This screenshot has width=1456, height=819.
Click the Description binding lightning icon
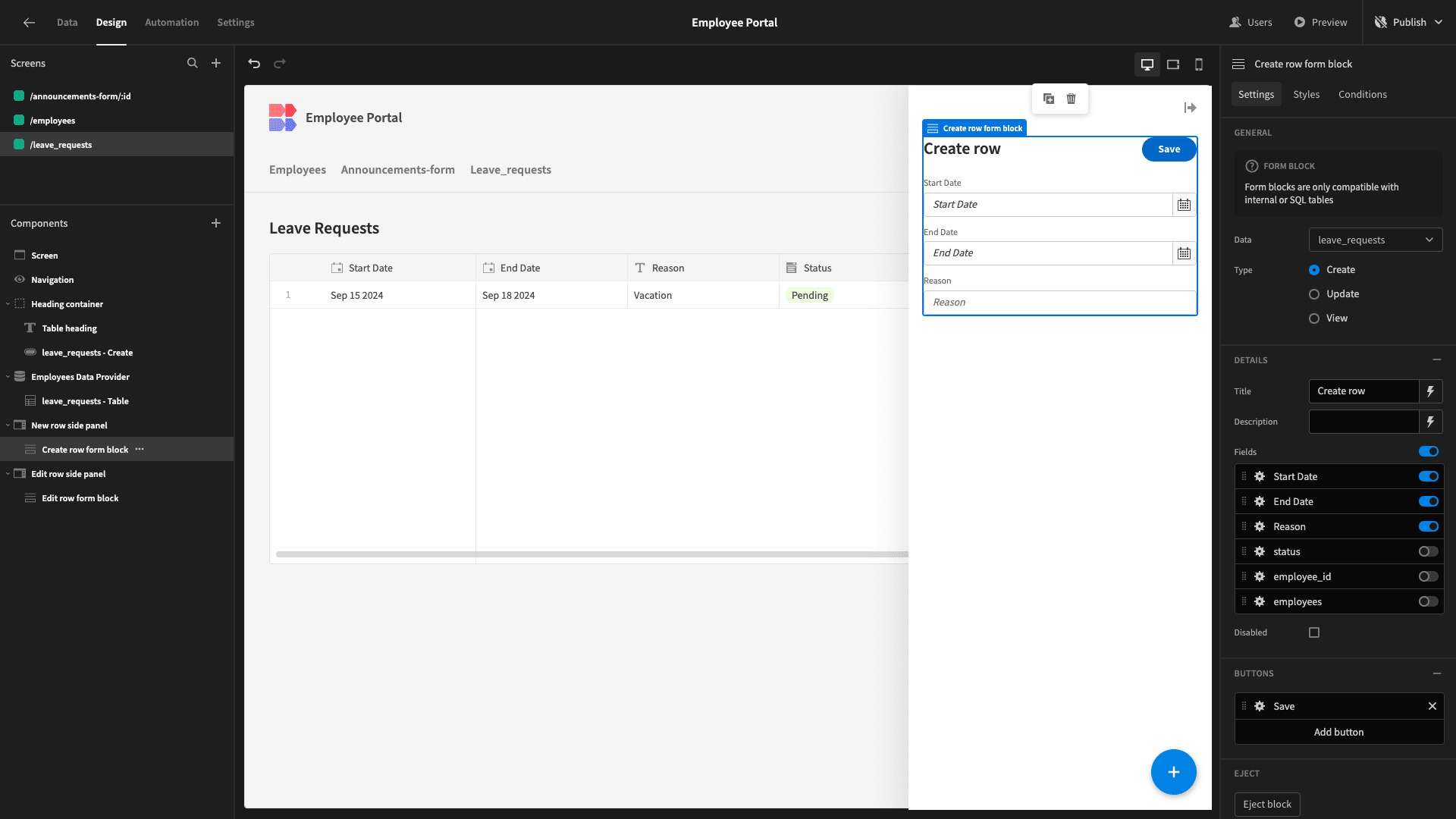pos(1430,422)
